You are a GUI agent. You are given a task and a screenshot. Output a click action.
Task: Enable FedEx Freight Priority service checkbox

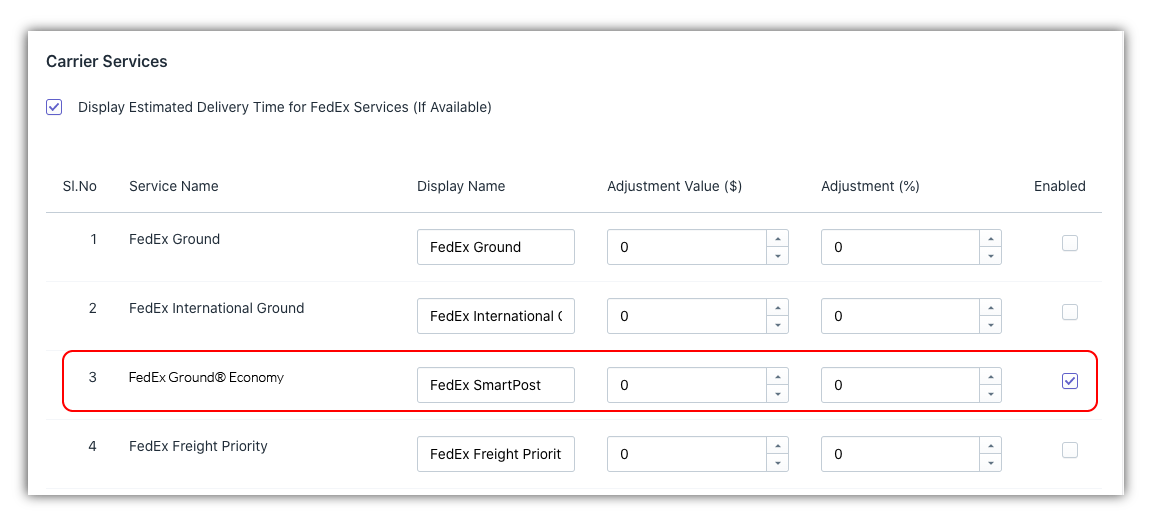point(1069,450)
